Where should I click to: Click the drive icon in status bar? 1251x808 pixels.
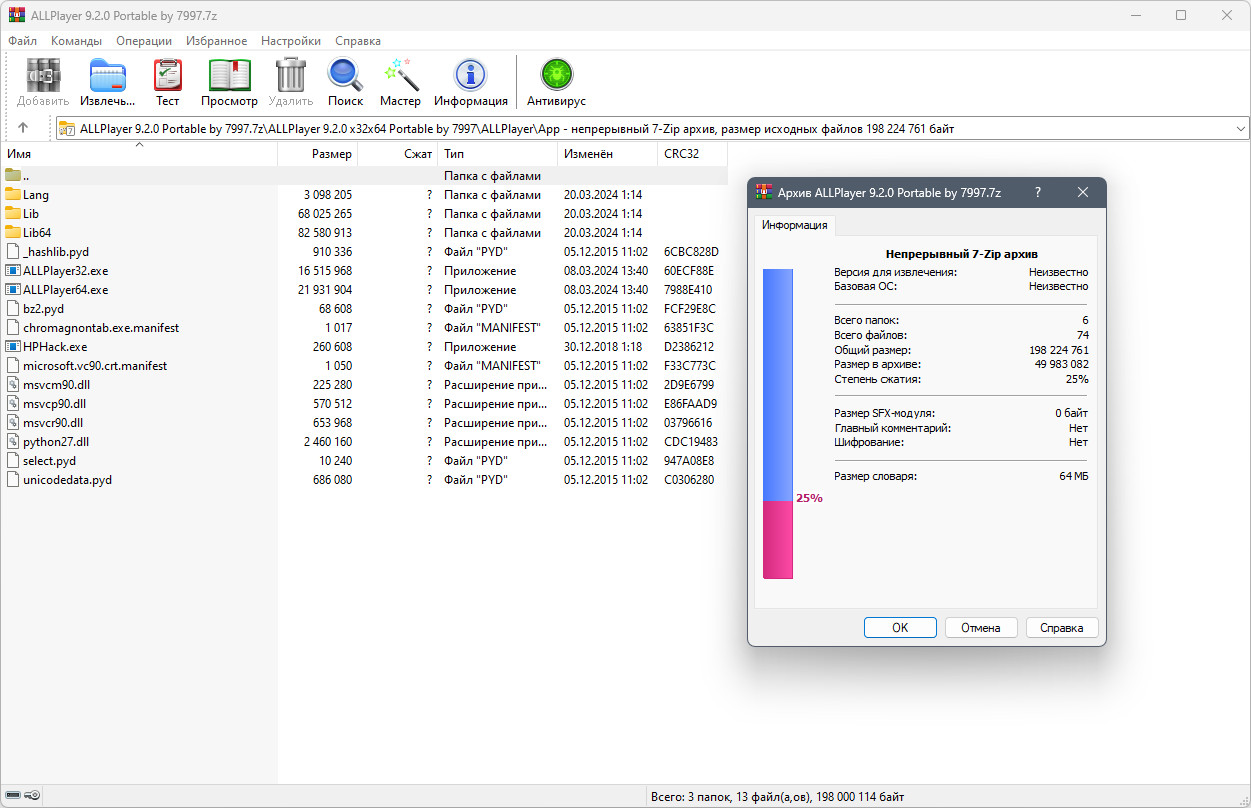(x=13, y=796)
